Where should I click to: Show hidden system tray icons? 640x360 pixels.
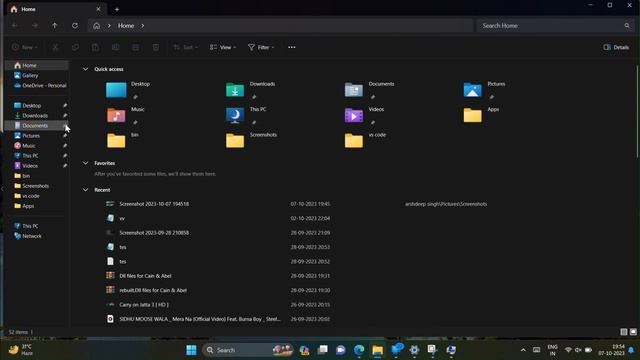click(x=523, y=350)
